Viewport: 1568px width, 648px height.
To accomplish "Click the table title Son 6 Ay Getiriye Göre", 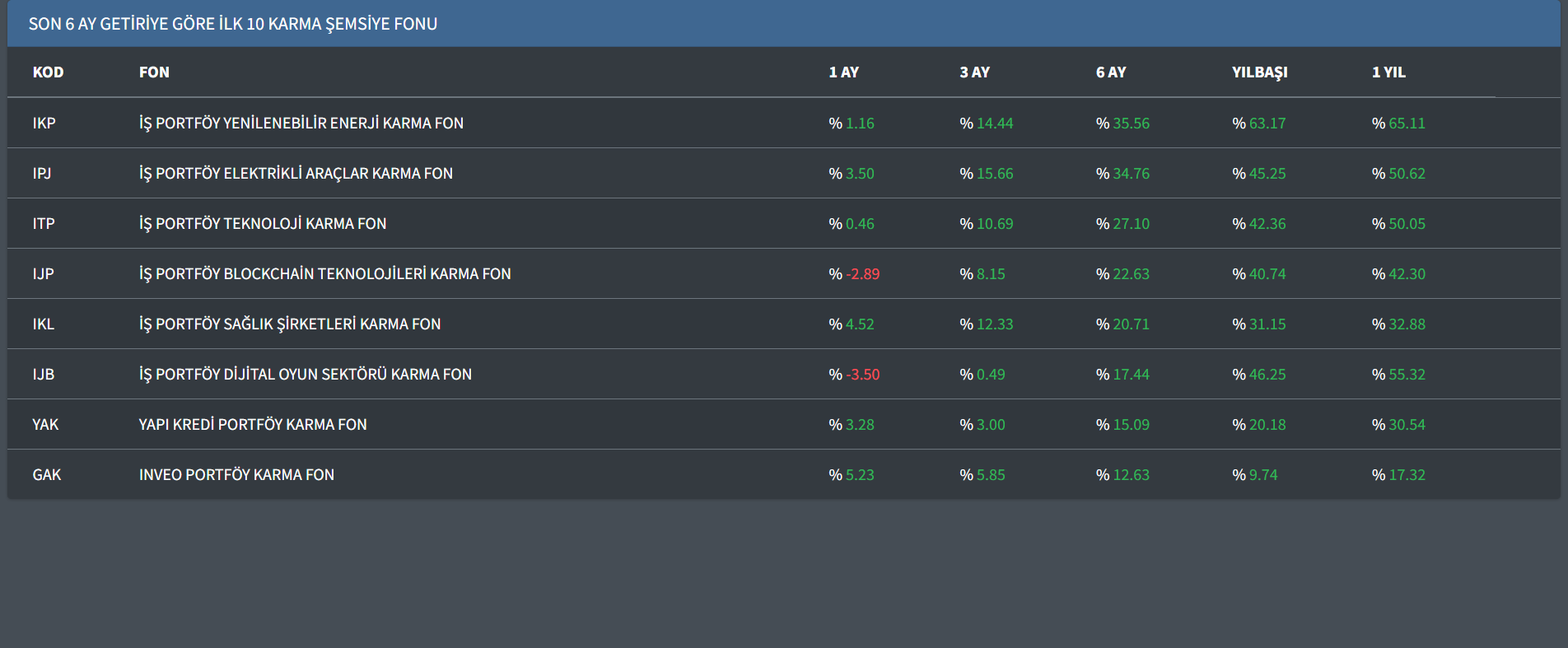I will click(232, 24).
